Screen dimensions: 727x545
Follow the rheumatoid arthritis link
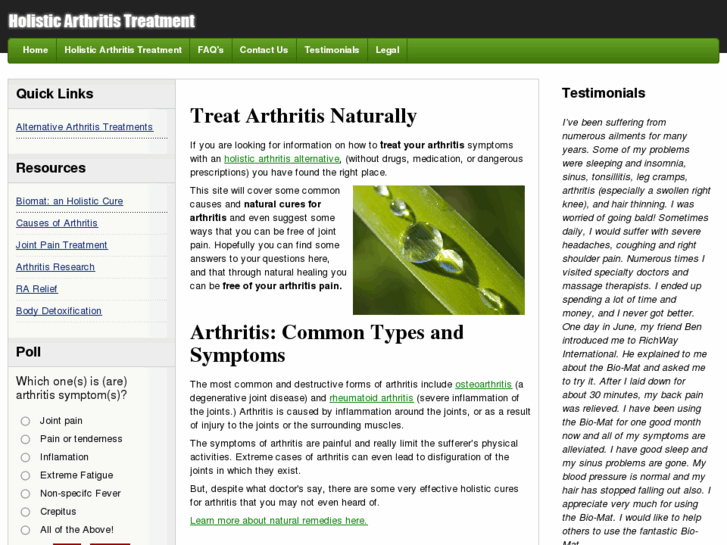pyautogui.click(x=371, y=398)
